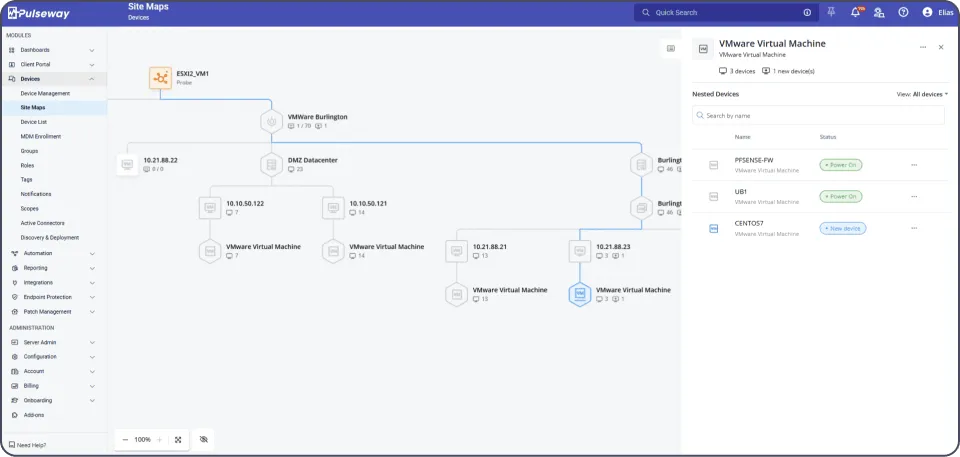Viewport: 960px width, 457px height.
Task: Click the 100% zoom level value
Action: pos(143,440)
